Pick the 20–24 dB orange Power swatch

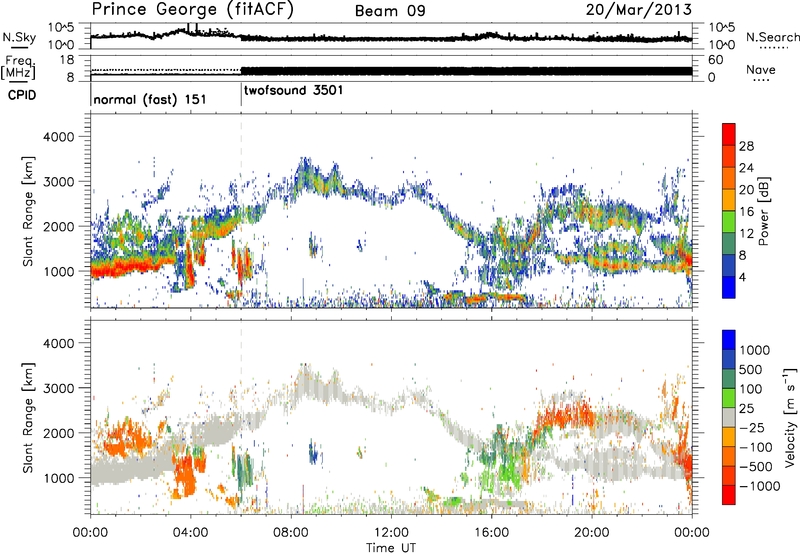(x=729, y=179)
